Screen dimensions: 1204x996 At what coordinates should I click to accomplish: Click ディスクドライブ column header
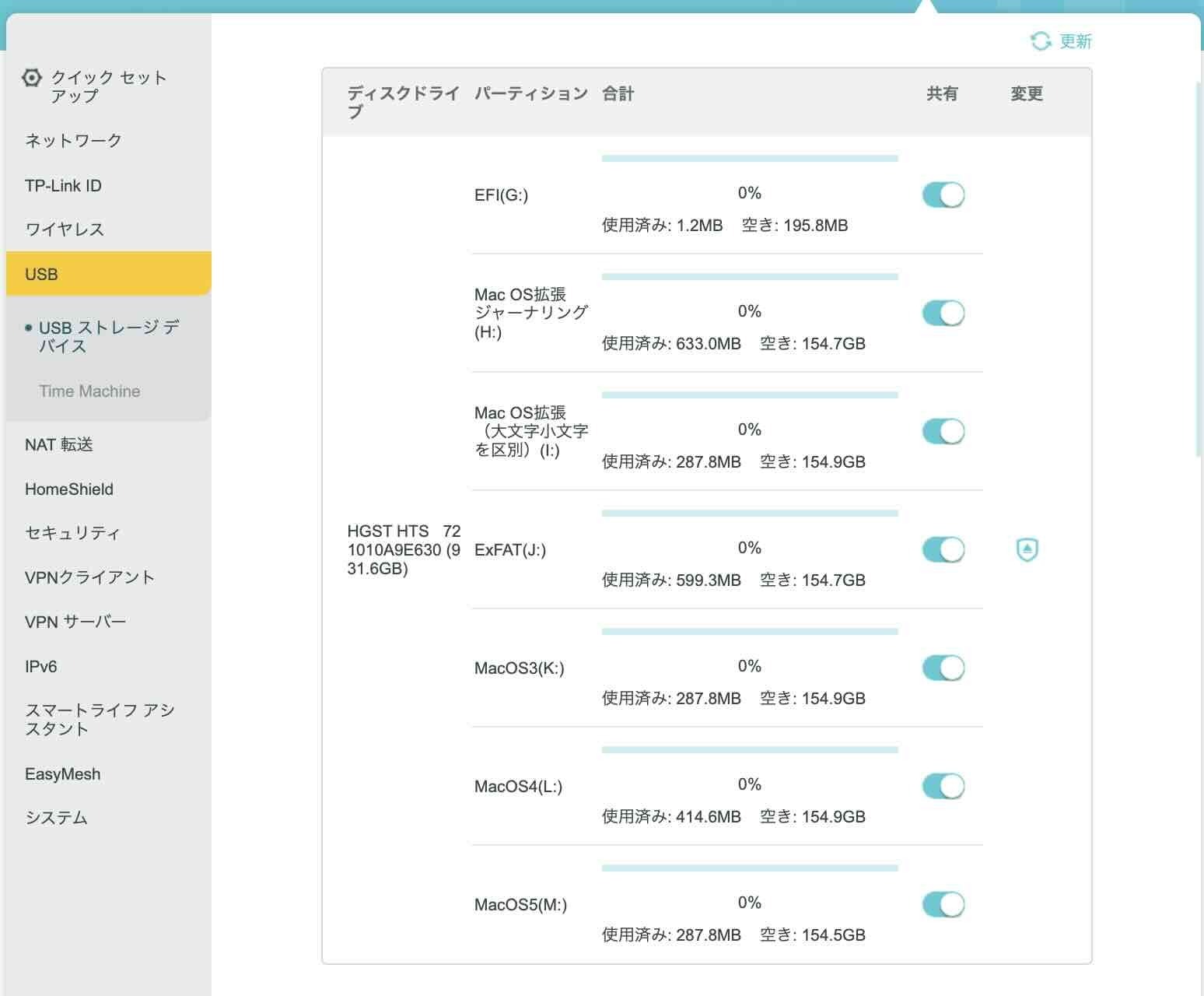[x=404, y=103]
